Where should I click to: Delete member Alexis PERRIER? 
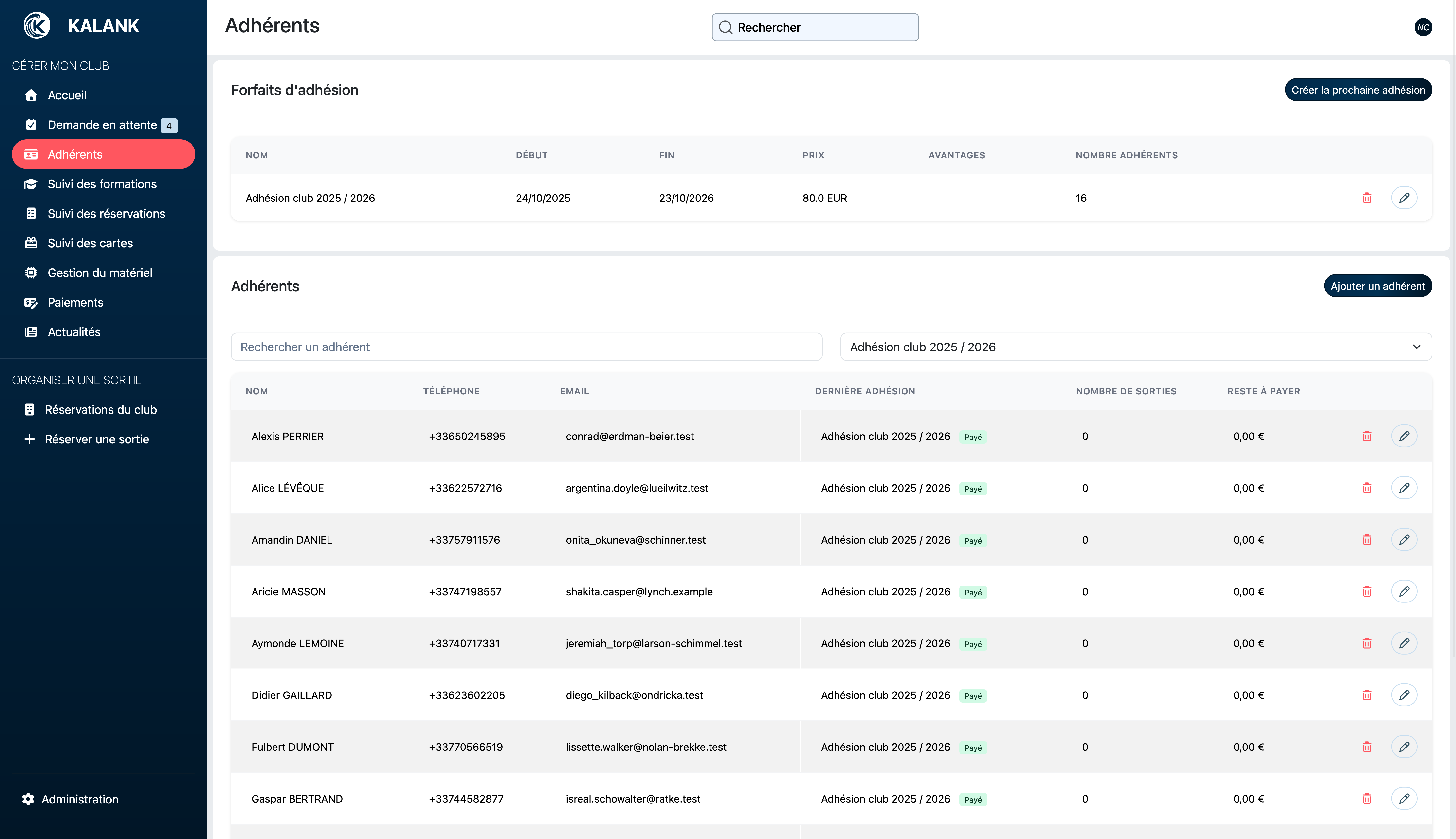click(1366, 436)
